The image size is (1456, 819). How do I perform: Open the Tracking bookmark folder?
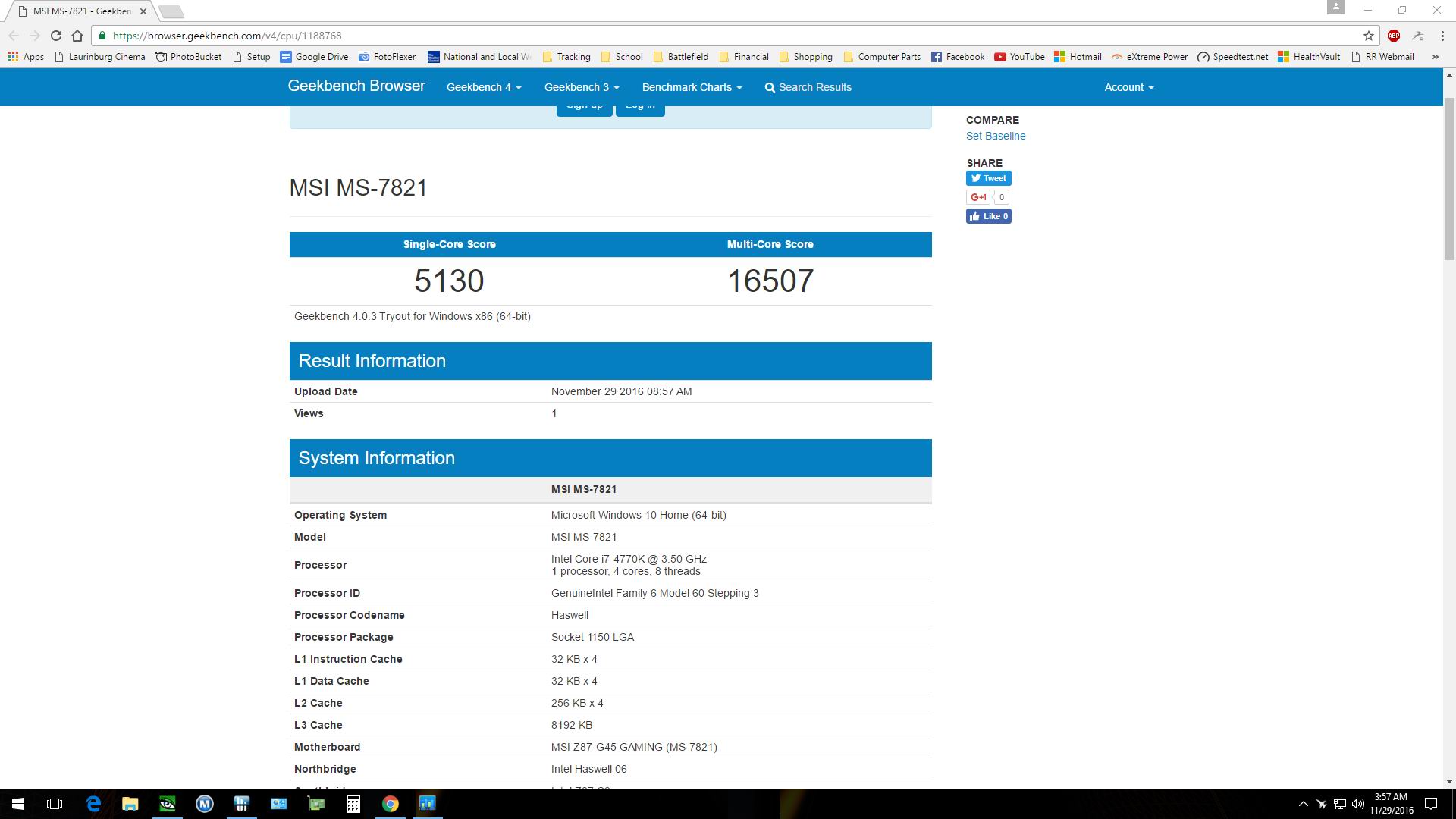pyautogui.click(x=566, y=57)
